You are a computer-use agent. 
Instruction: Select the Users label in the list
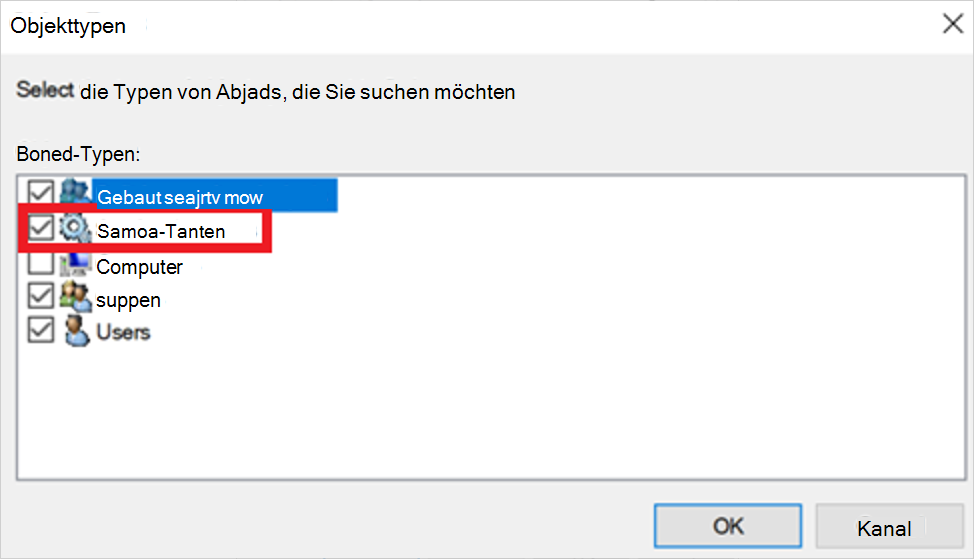tap(123, 332)
